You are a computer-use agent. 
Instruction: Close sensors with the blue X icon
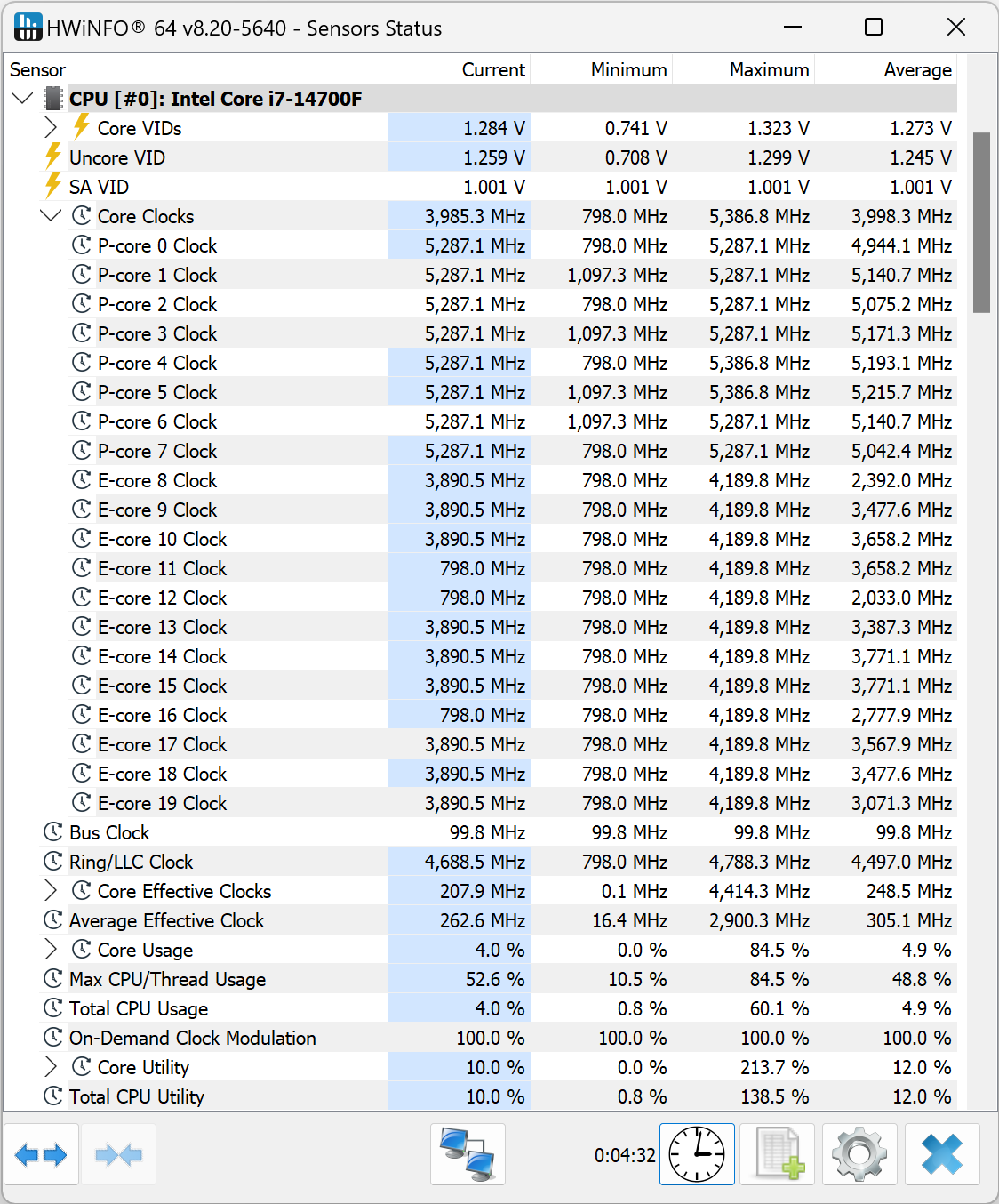tap(942, 1154)
